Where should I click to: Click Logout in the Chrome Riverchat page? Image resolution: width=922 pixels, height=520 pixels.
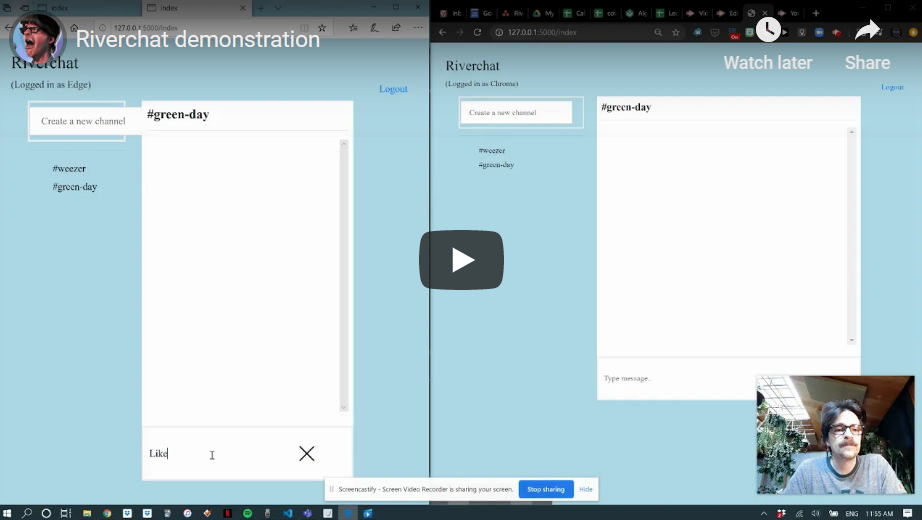click(892, 87)
